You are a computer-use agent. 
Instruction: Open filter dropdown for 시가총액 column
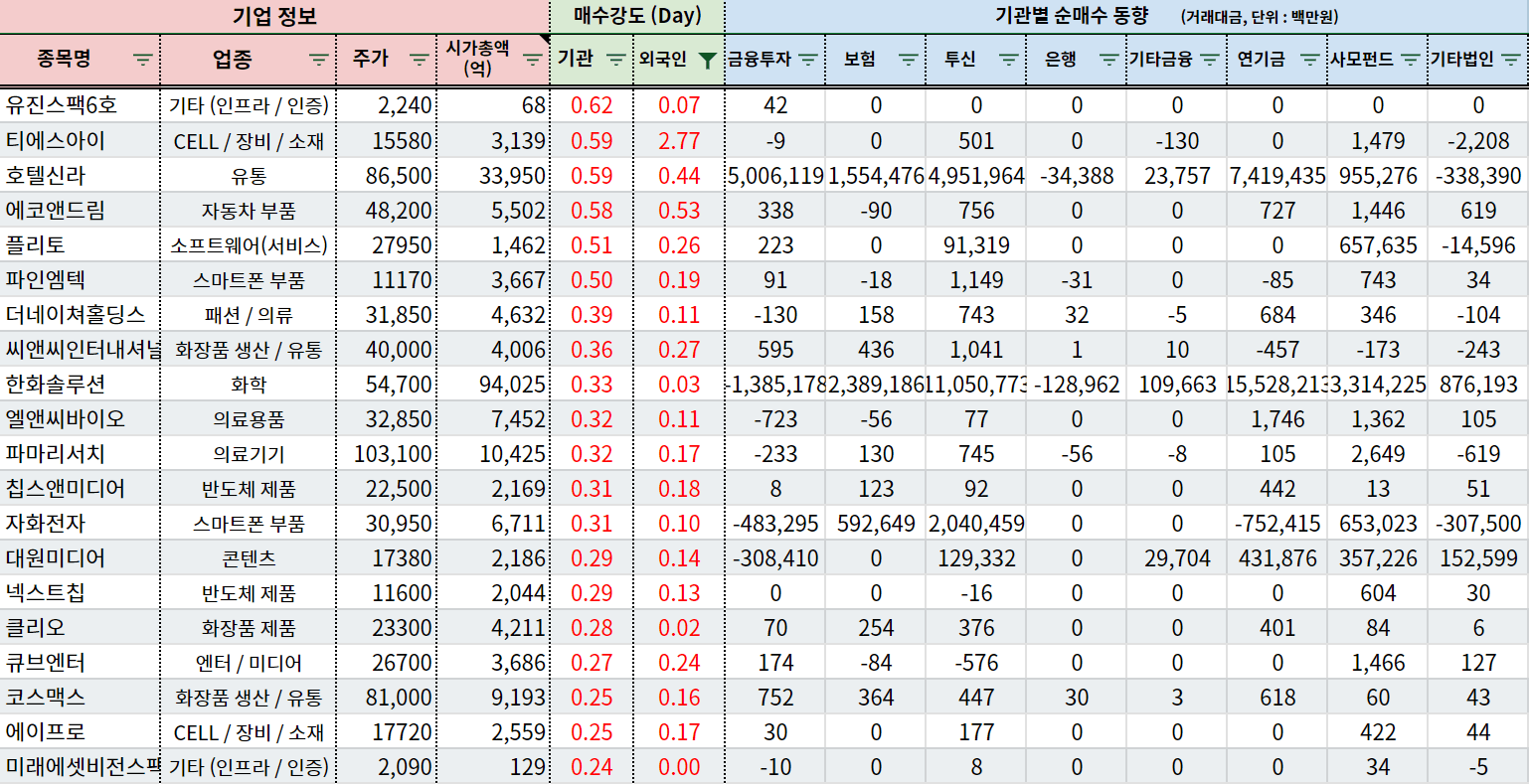(x=533, y=60)
